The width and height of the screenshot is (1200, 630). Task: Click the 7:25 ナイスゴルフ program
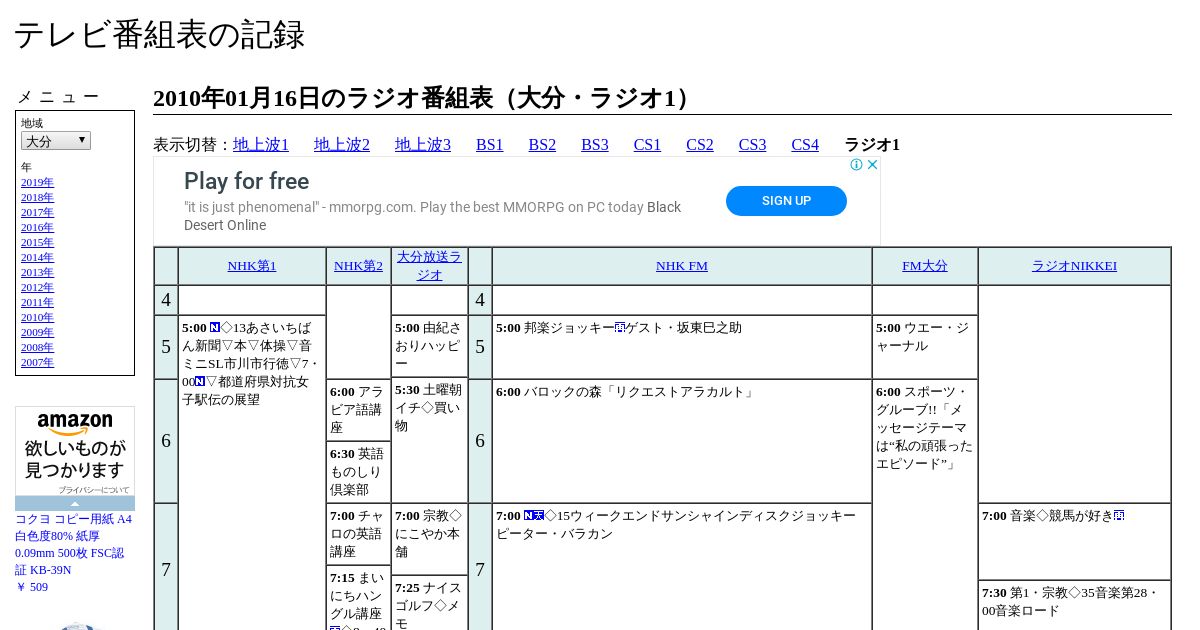[429, 603]
